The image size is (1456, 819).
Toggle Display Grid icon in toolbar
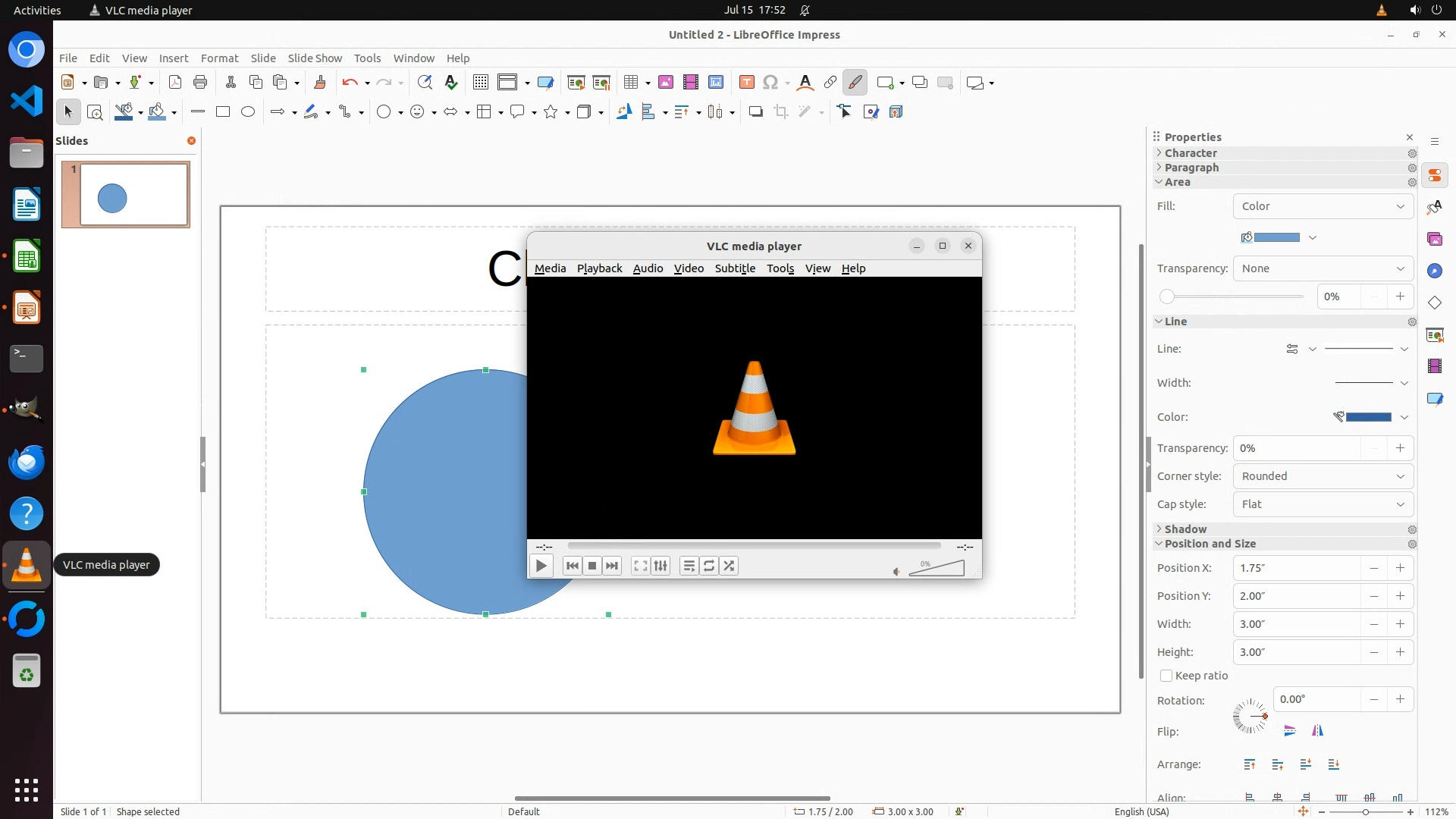coord(480,83)
